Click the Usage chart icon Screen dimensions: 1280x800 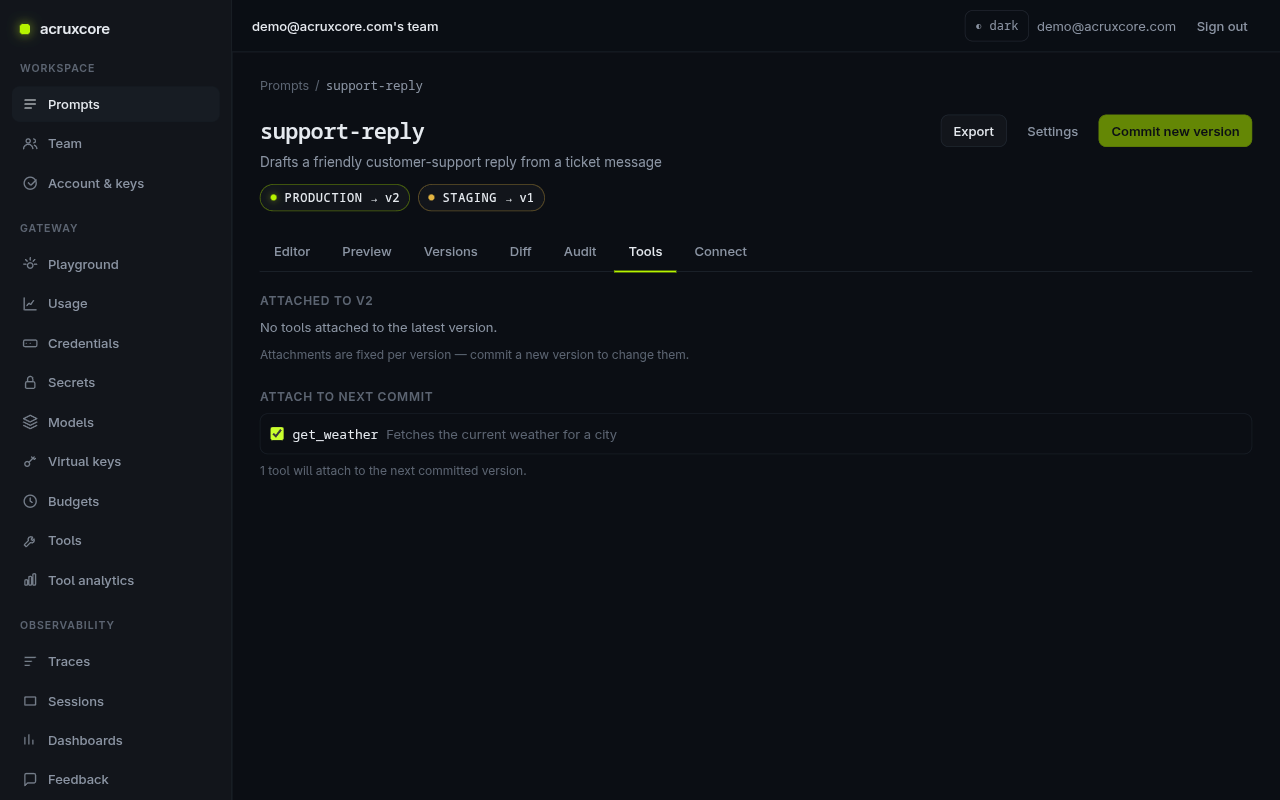30,304
